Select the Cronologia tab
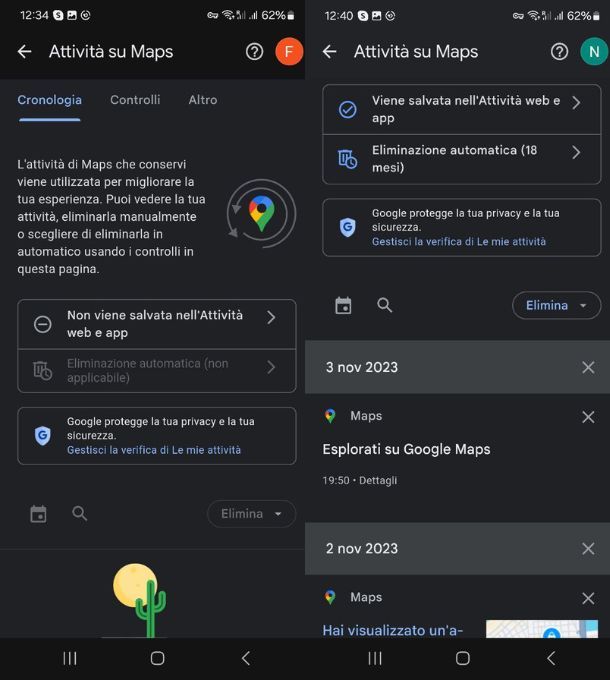This screenshot has height=680, width=610. pos(49,100)
